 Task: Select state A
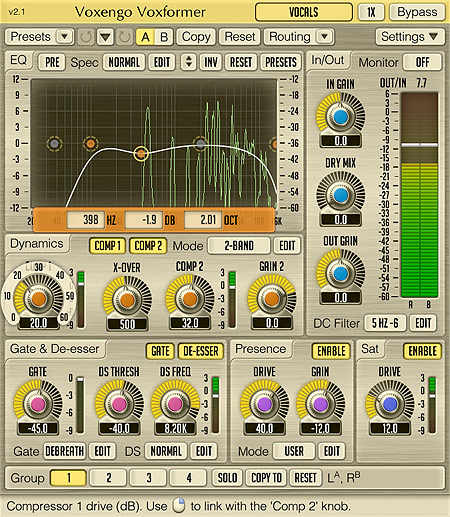[x=145, y=37]
